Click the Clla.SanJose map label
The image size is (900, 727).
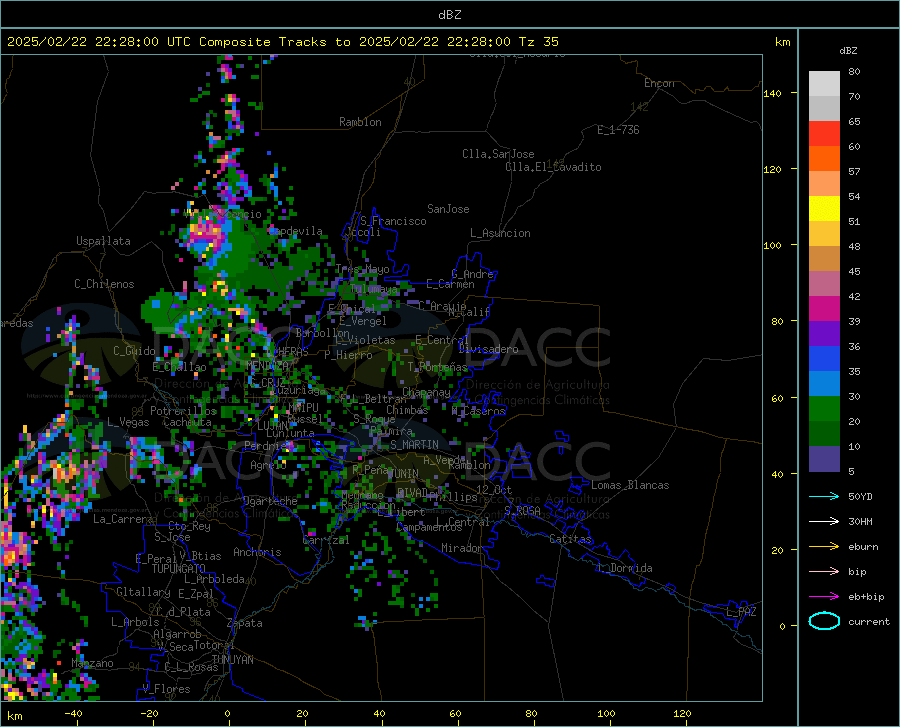pyautogui.click(x=498, y=154)
